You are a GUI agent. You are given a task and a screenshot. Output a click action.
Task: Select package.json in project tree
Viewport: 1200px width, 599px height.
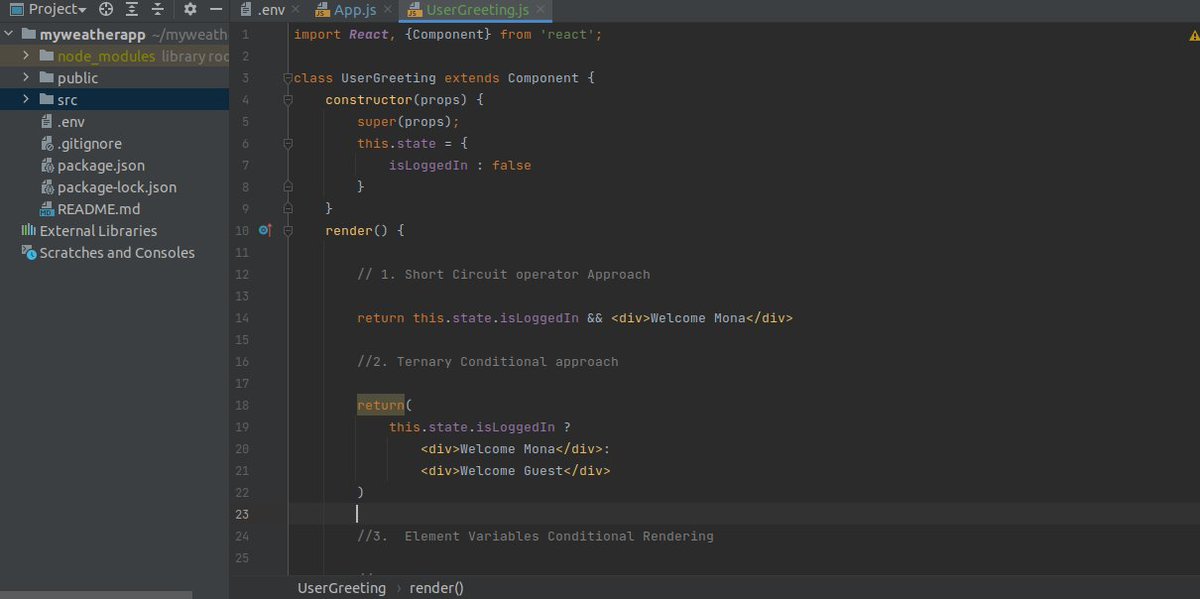(101, 166)
